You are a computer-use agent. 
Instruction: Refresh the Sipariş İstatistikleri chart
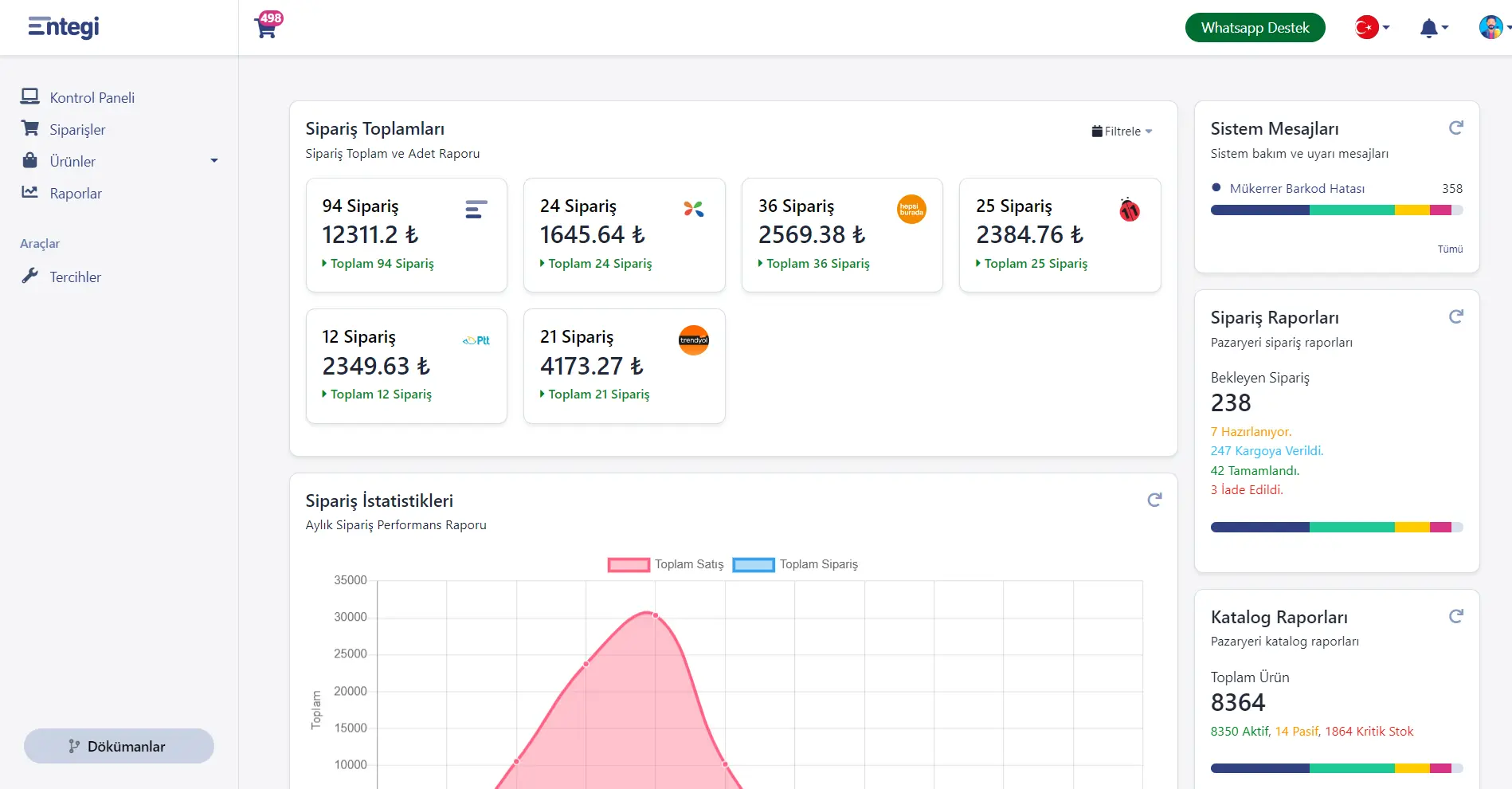click(x=1154, y=500)
